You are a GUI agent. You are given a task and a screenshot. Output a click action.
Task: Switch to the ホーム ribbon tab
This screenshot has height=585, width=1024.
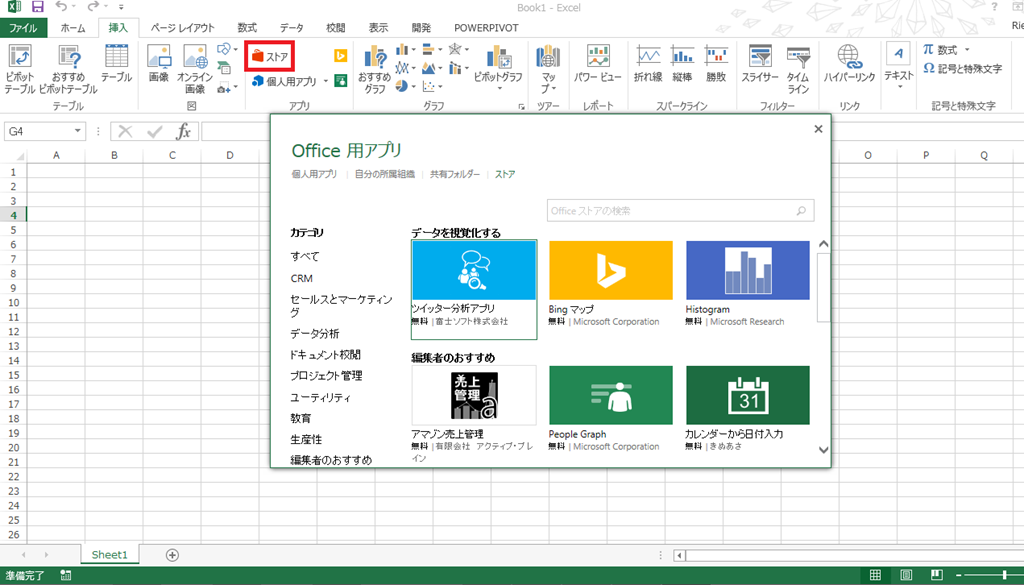coord(72,28)
